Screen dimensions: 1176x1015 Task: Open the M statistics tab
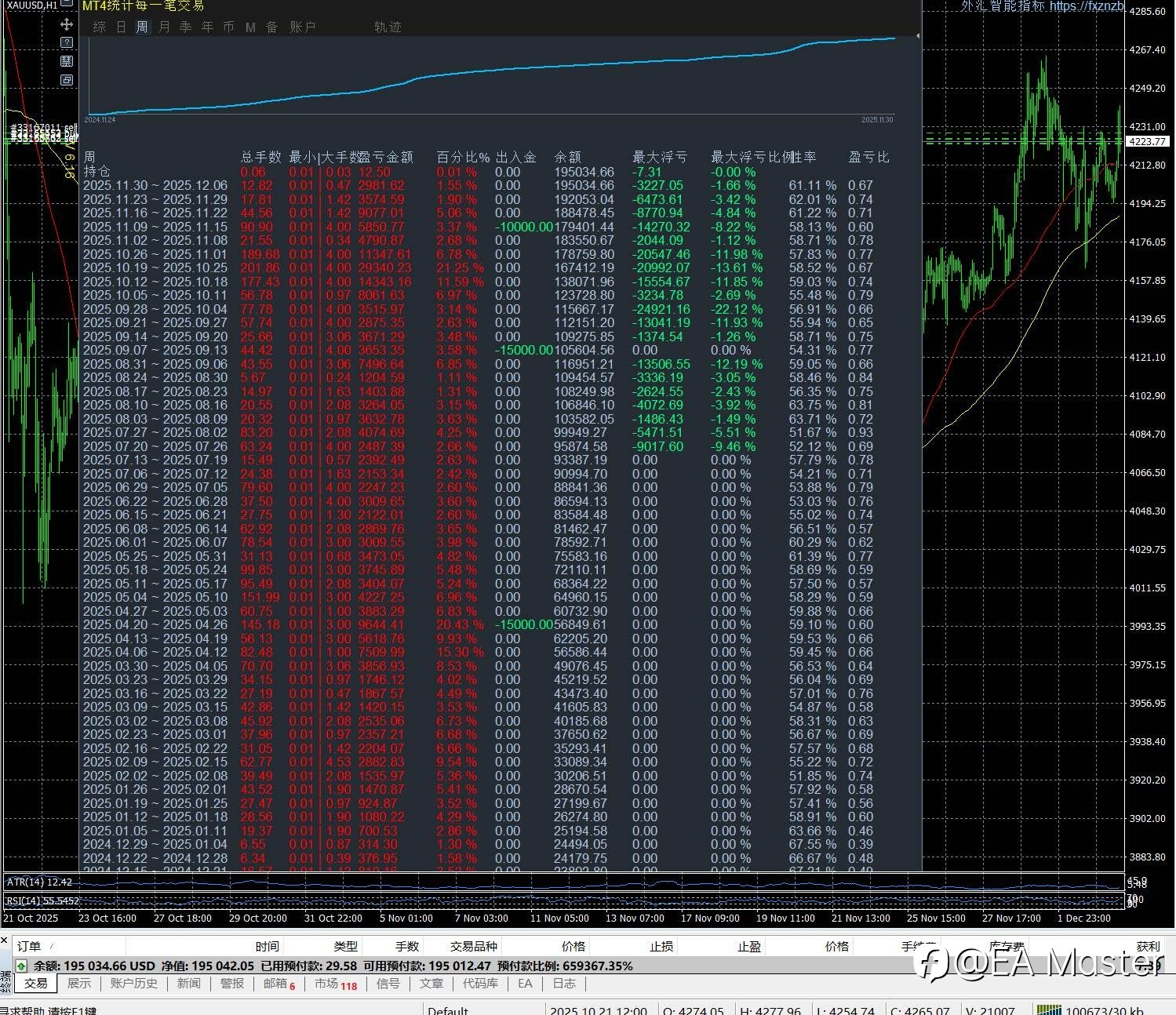tap(250, 27)
